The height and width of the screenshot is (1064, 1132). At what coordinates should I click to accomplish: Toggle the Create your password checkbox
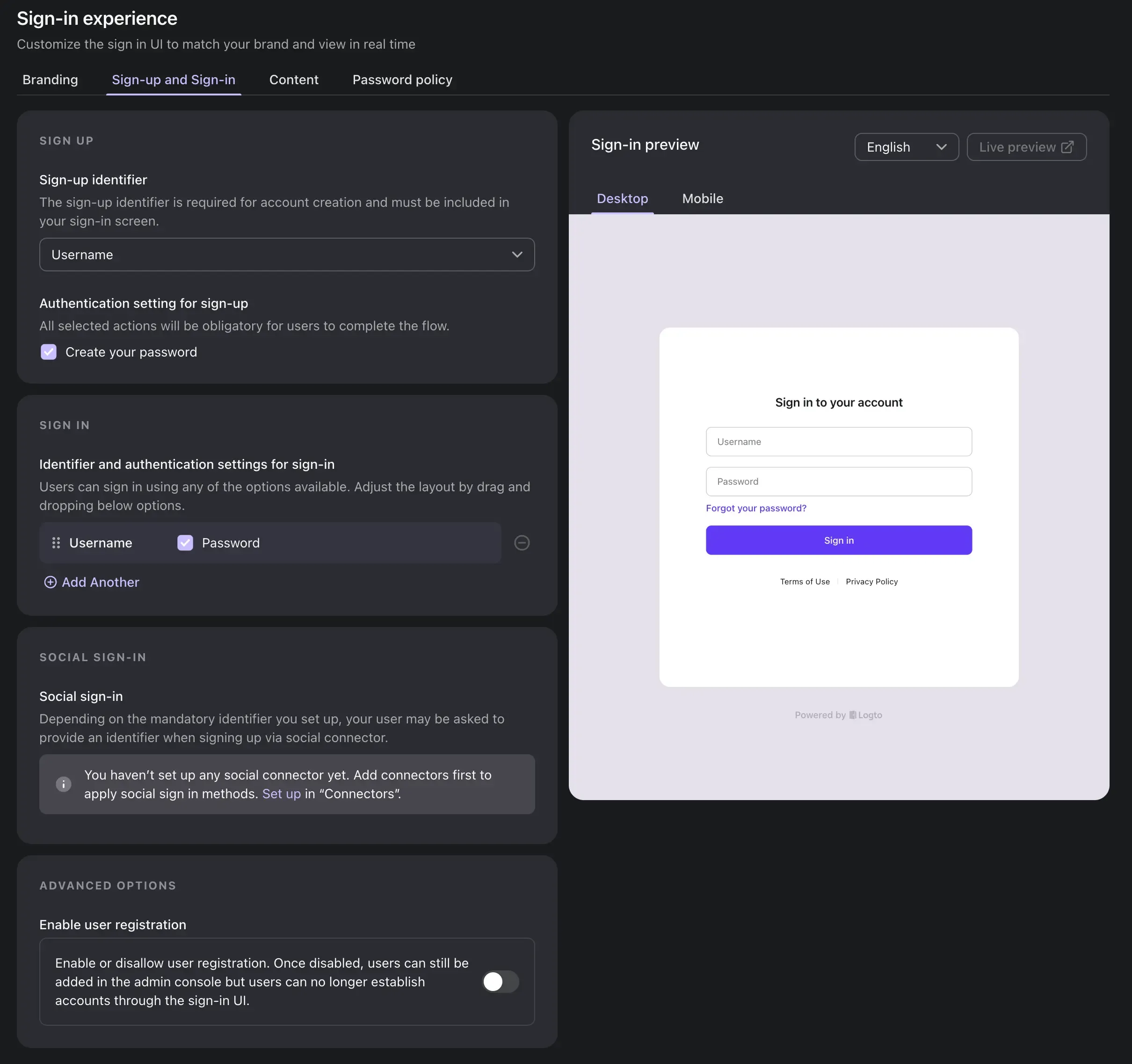48,351
